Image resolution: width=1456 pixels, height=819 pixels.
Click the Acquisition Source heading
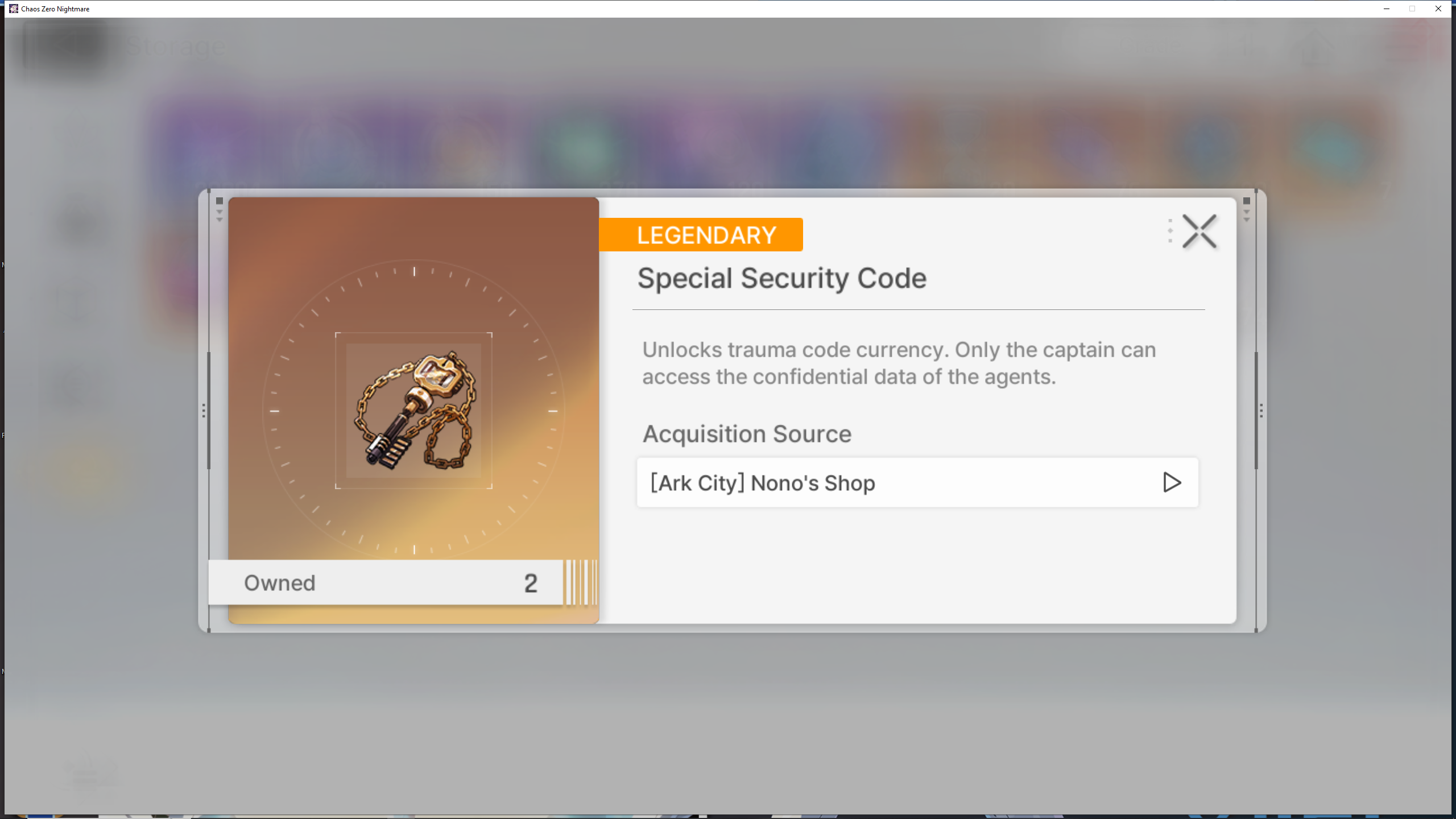click(x=747, y=434)
